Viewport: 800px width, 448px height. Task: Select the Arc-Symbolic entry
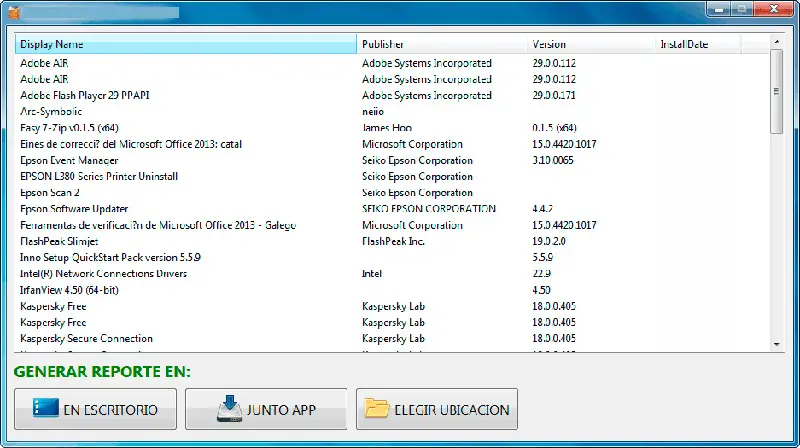point(392,111)
